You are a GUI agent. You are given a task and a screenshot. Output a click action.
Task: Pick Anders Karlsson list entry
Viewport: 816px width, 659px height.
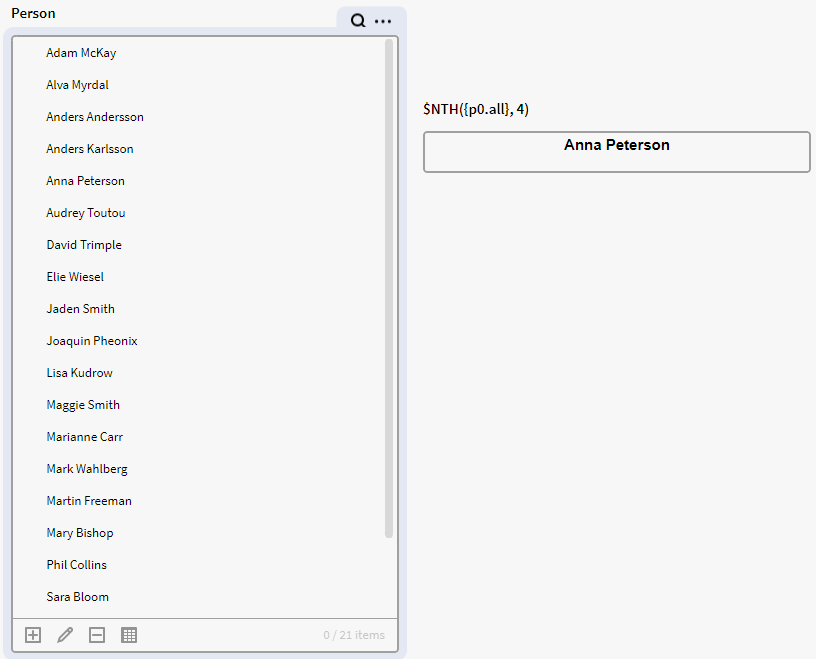click(x=90, y=149)
